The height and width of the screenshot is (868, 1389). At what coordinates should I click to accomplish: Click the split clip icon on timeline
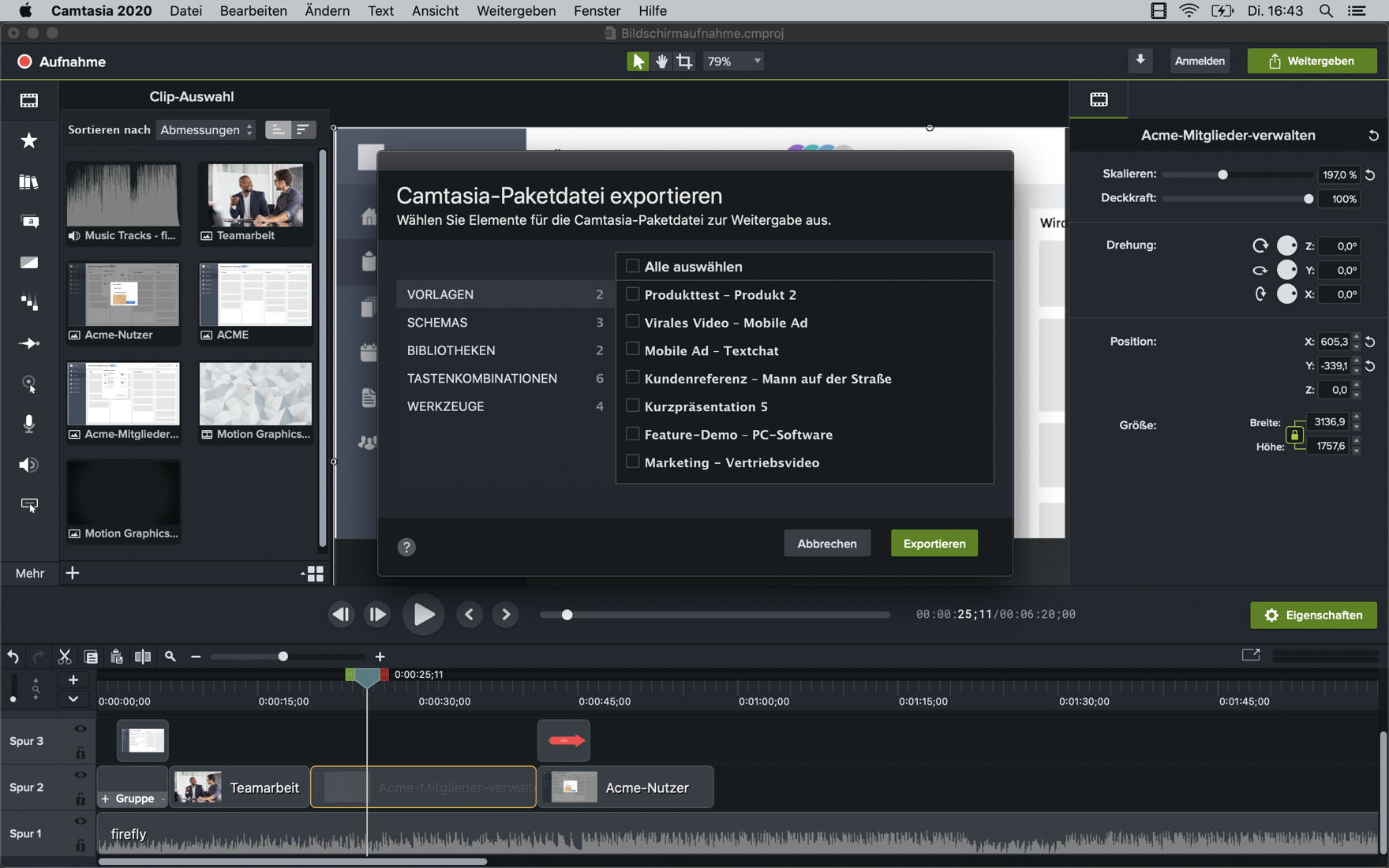pos(143,657)
